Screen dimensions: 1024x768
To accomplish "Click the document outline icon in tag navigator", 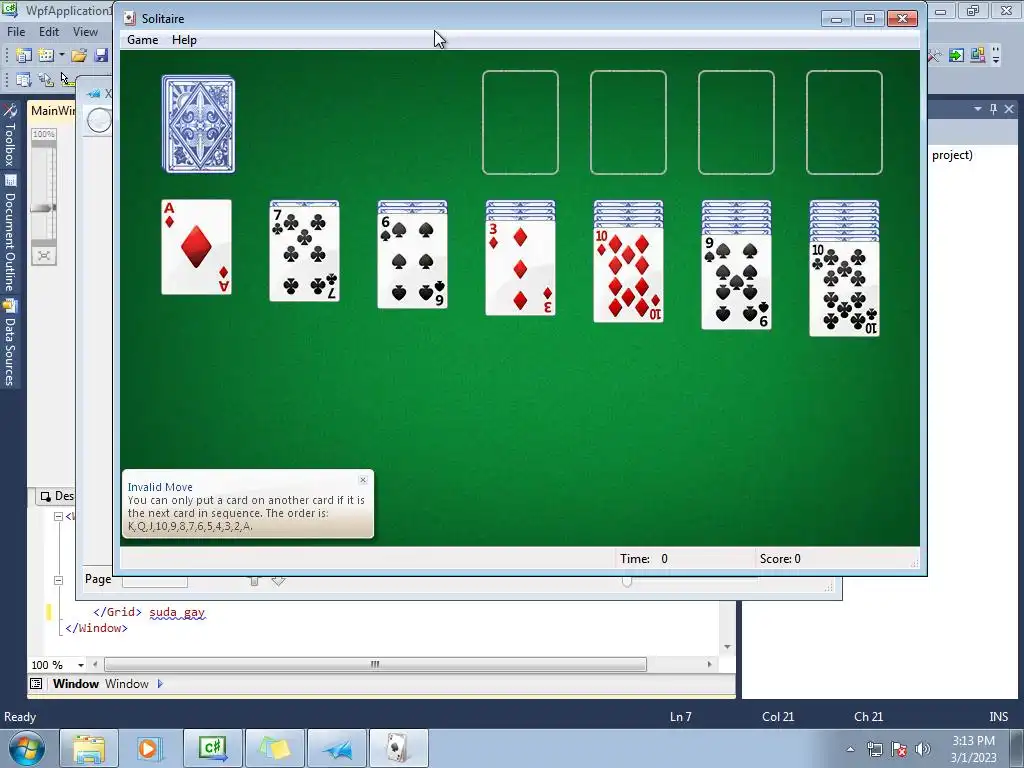I will click(37, 684).
